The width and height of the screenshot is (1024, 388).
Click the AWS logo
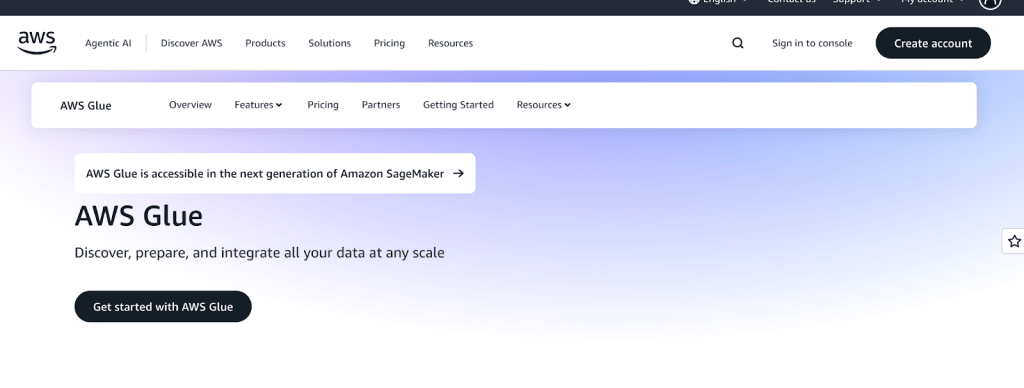pos(37,42)
